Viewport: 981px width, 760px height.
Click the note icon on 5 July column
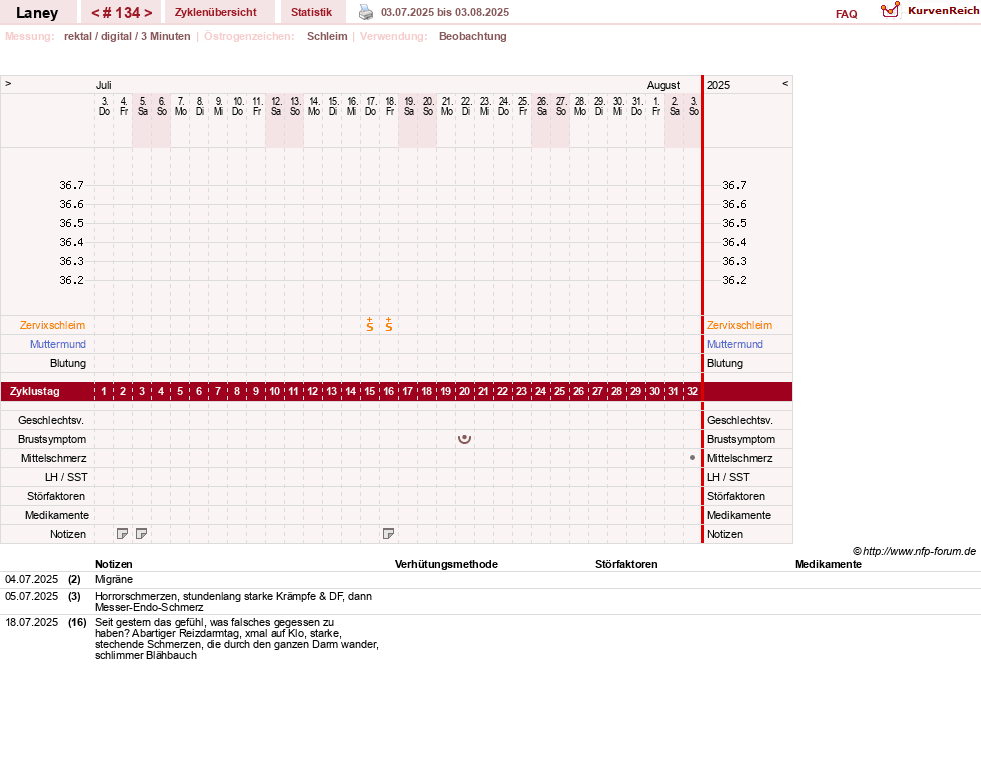141,534
